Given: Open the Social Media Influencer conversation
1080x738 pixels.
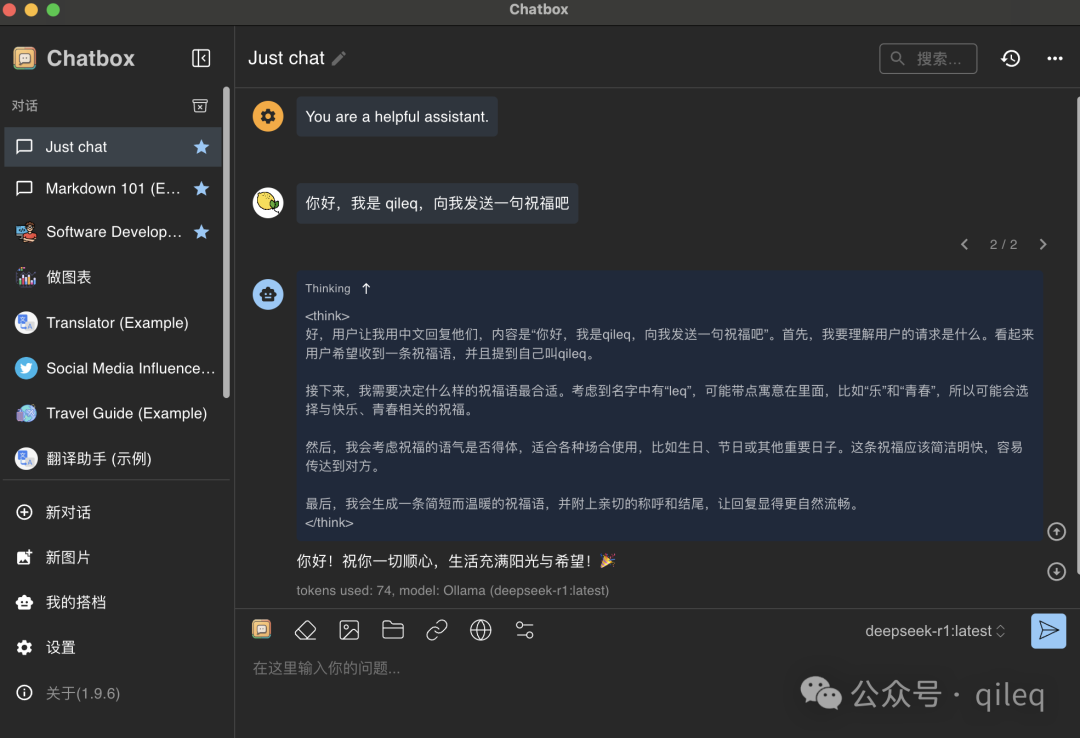Looking at the screenshot, I should [x=113, y=368].
